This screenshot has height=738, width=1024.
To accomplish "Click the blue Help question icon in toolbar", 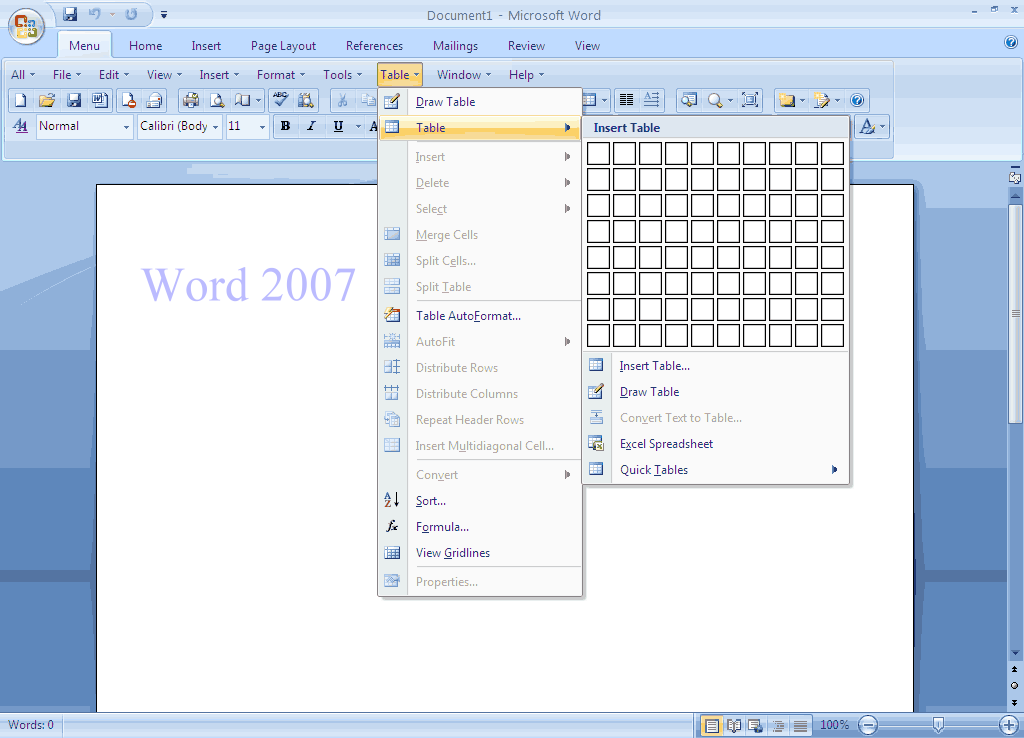I will click(857, 100).
